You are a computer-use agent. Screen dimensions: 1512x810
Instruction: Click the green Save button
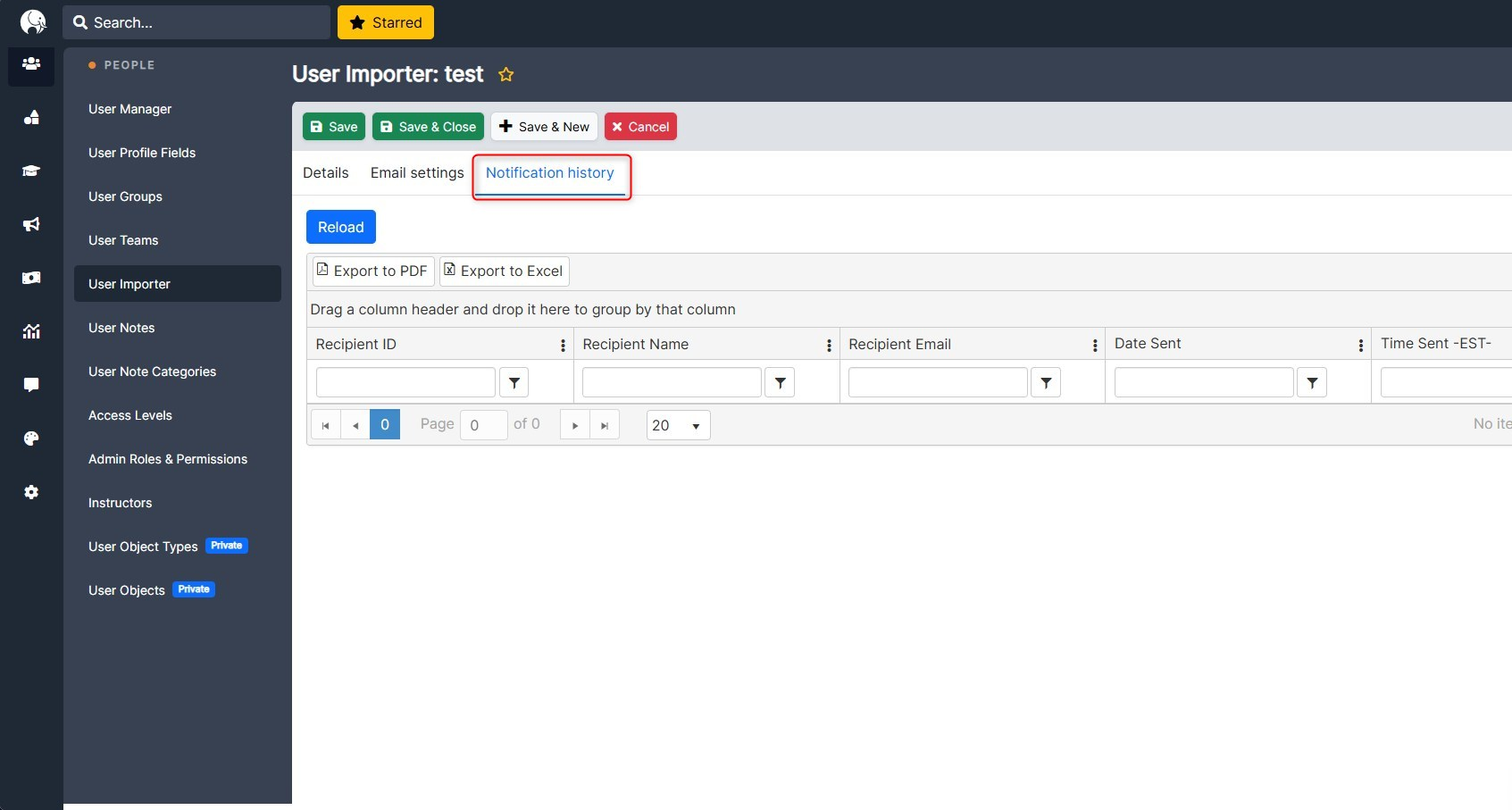(x=334, y=127)
